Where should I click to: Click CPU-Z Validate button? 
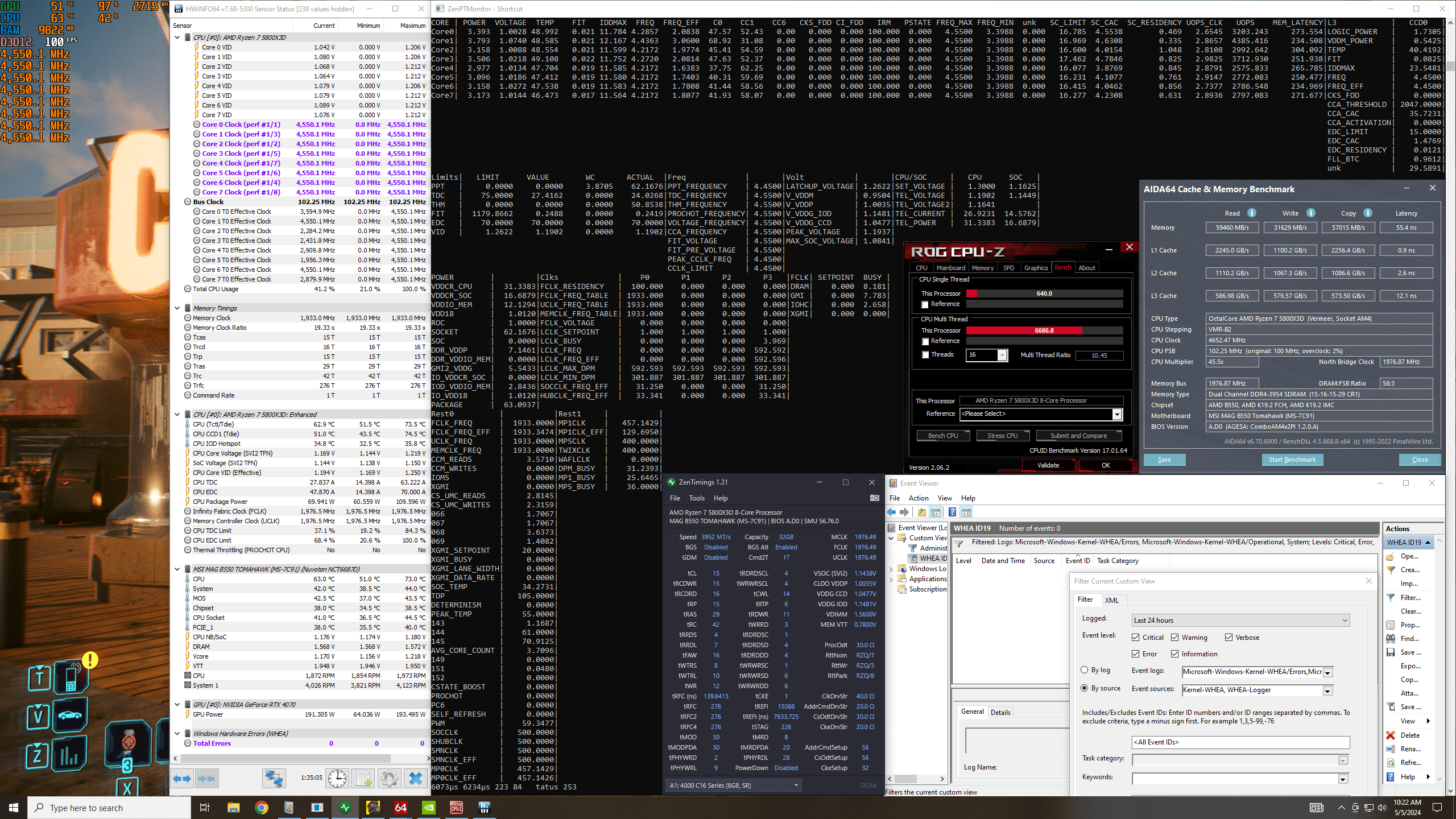click(1048, 465)
